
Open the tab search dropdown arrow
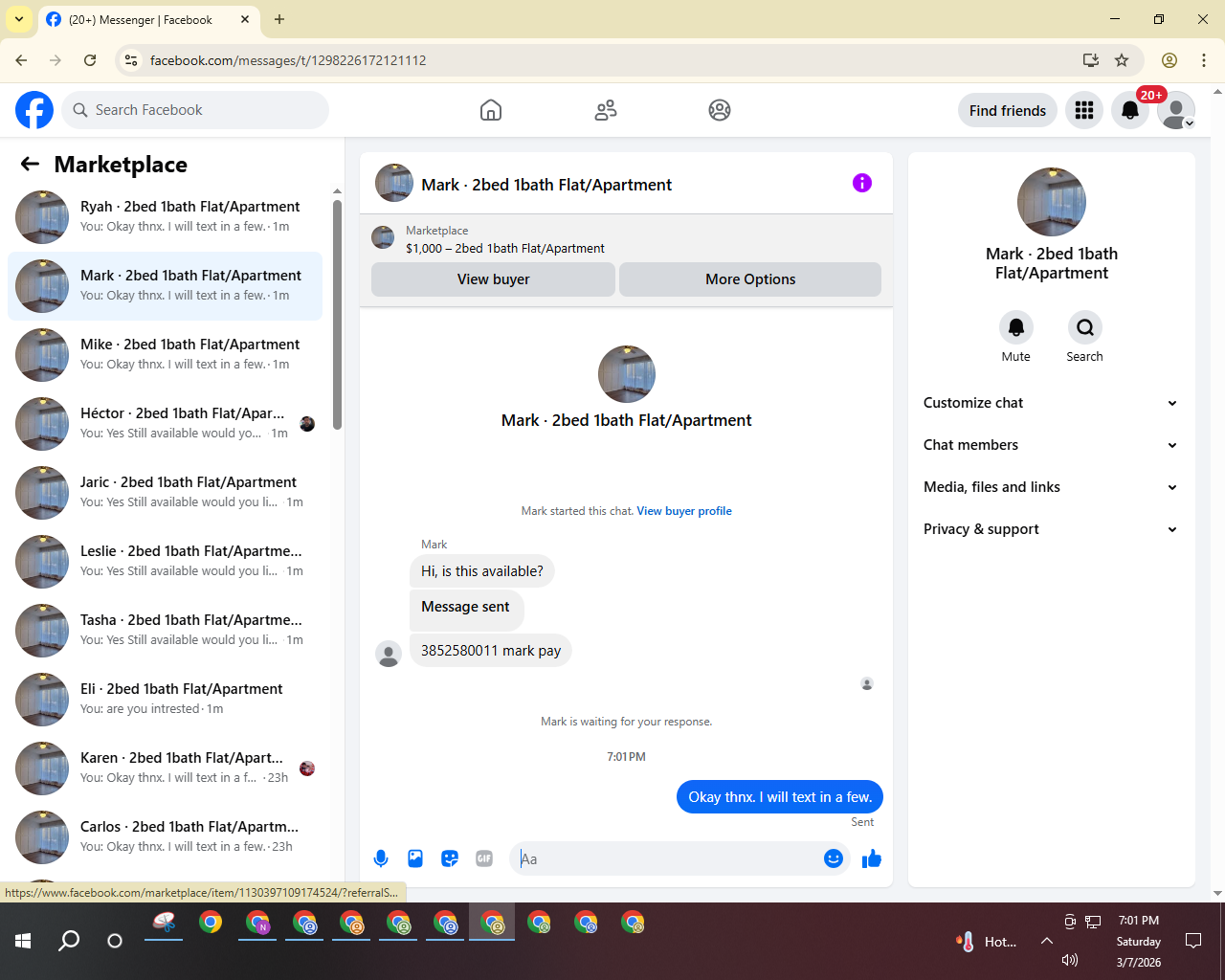(x=19, y=19)
